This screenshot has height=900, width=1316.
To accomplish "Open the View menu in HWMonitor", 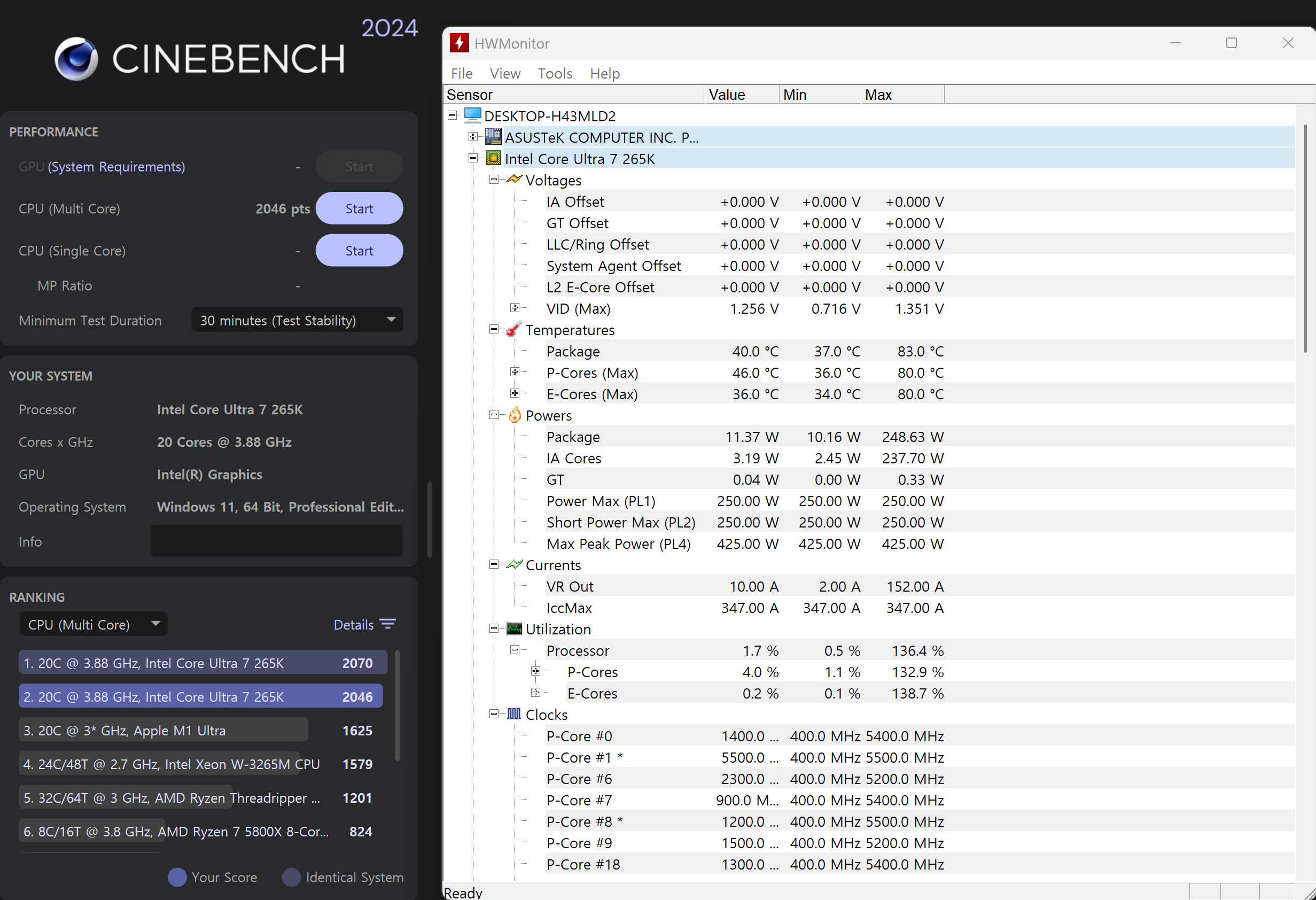I will pyautogui.click(x=505, y=73).
